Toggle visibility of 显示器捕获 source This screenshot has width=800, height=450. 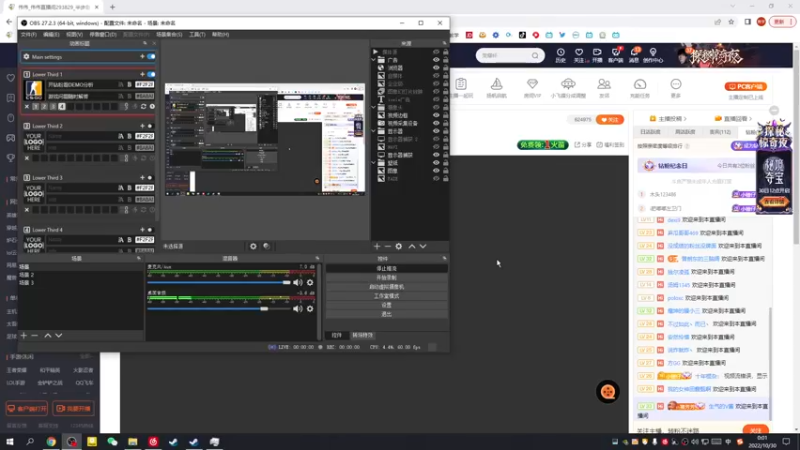tap(436, 155)
